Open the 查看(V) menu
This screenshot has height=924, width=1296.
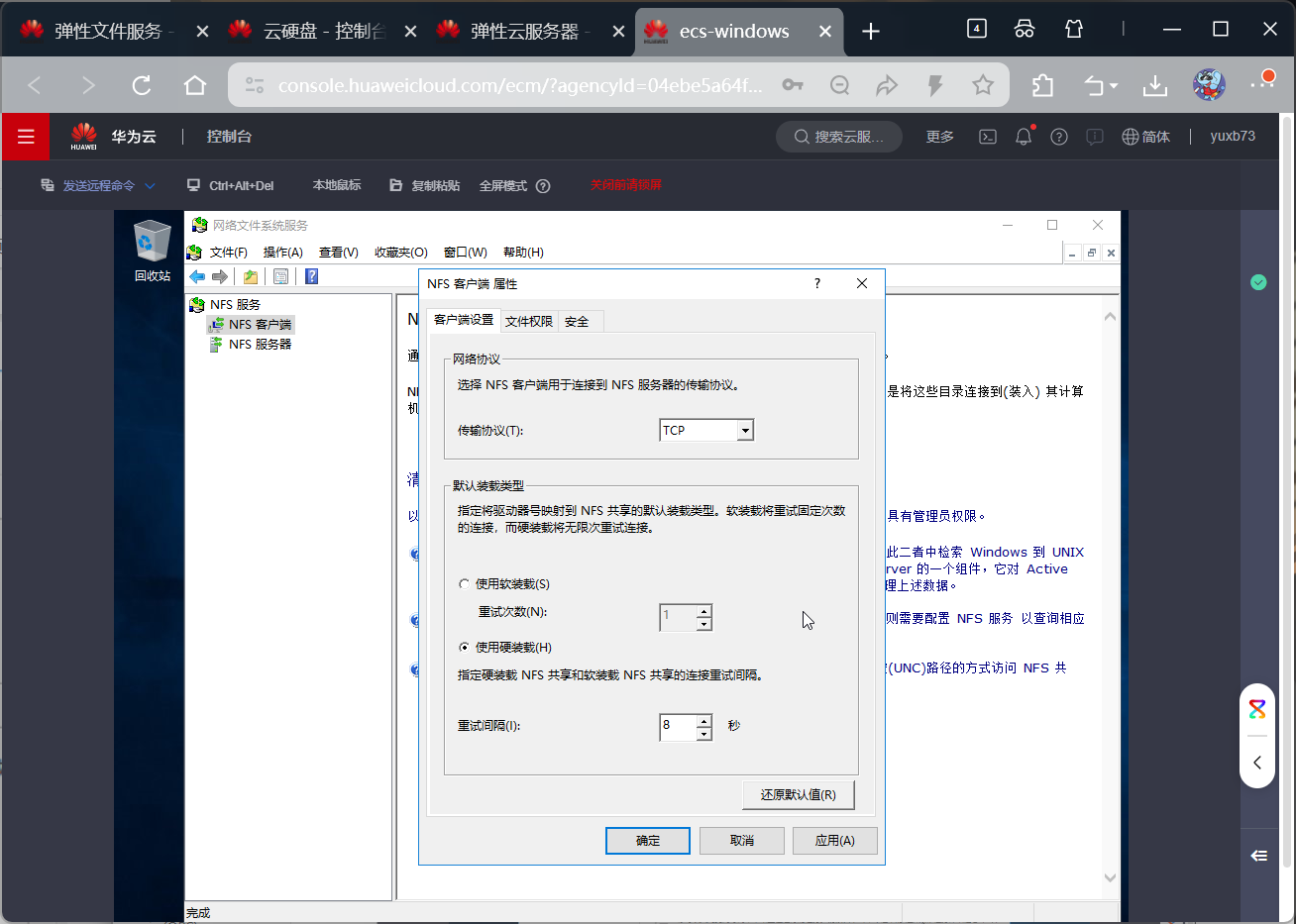click(x=339, y=253)
